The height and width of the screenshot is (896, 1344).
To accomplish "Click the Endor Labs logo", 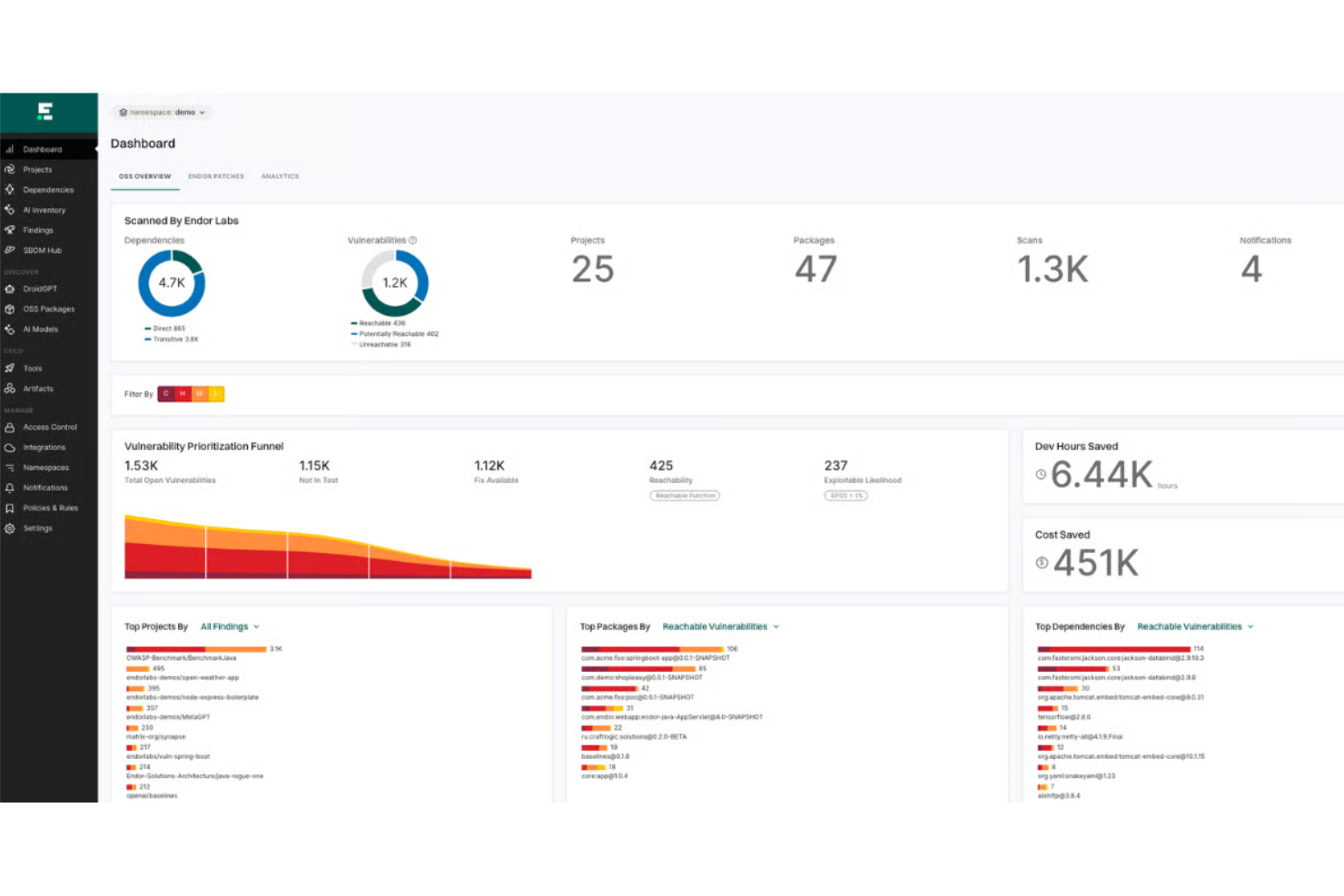I will coord(44,112).
